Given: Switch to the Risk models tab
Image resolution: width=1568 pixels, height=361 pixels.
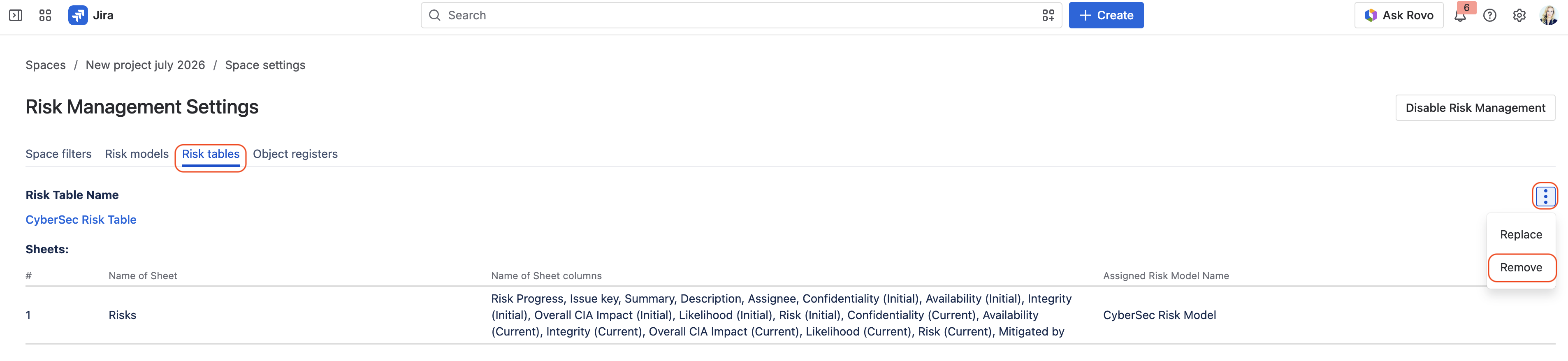Looking at the screenshot, I should pos(136,154).
